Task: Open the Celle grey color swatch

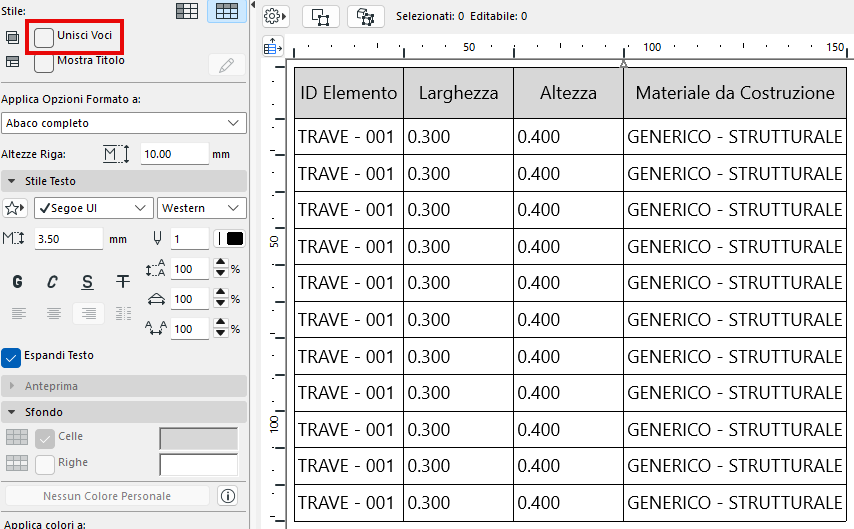Action: (199, 439)
